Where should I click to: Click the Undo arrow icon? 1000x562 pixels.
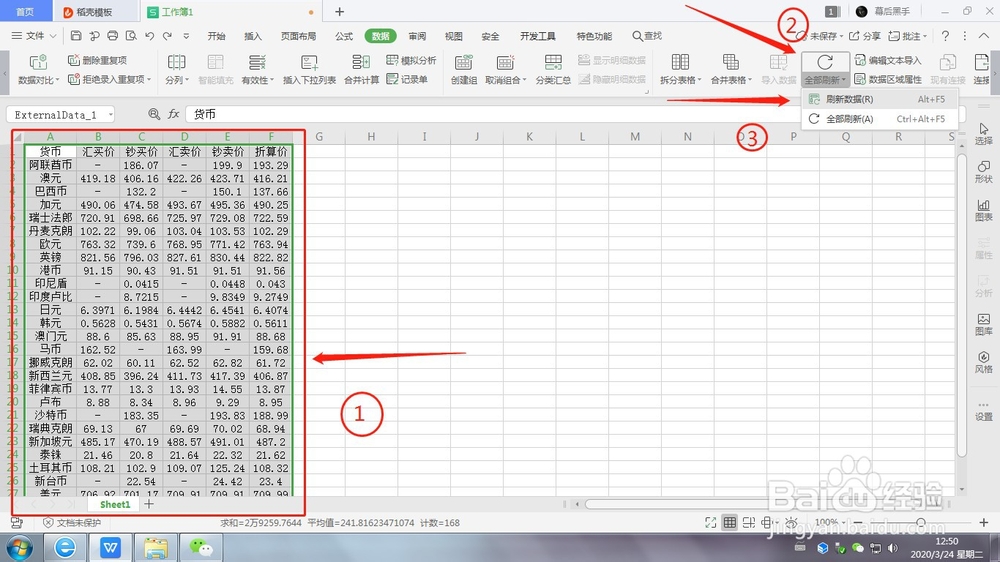coord(149,36)
